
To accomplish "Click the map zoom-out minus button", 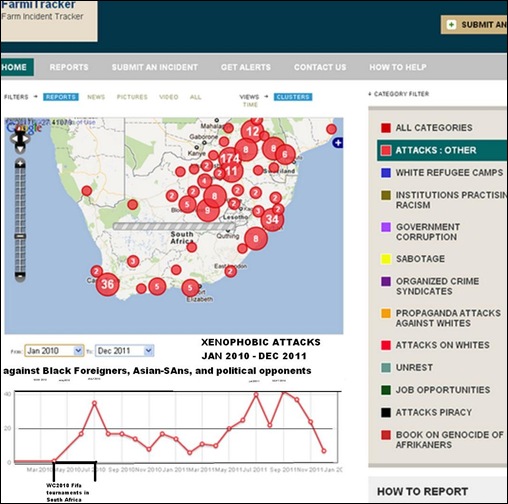I will click(x=20, y=276).
